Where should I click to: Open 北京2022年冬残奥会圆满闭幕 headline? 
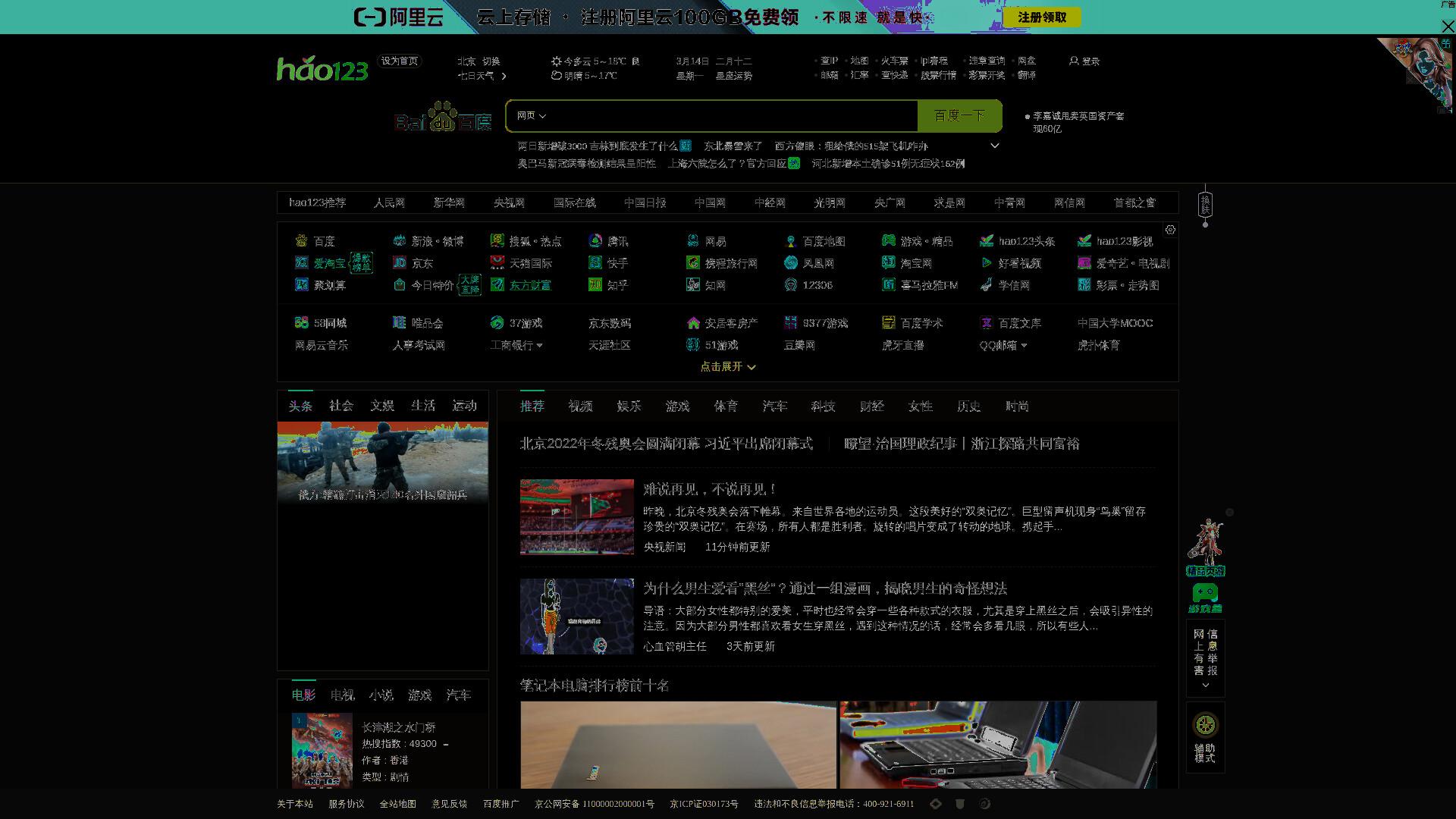click(x=666, y=444)
